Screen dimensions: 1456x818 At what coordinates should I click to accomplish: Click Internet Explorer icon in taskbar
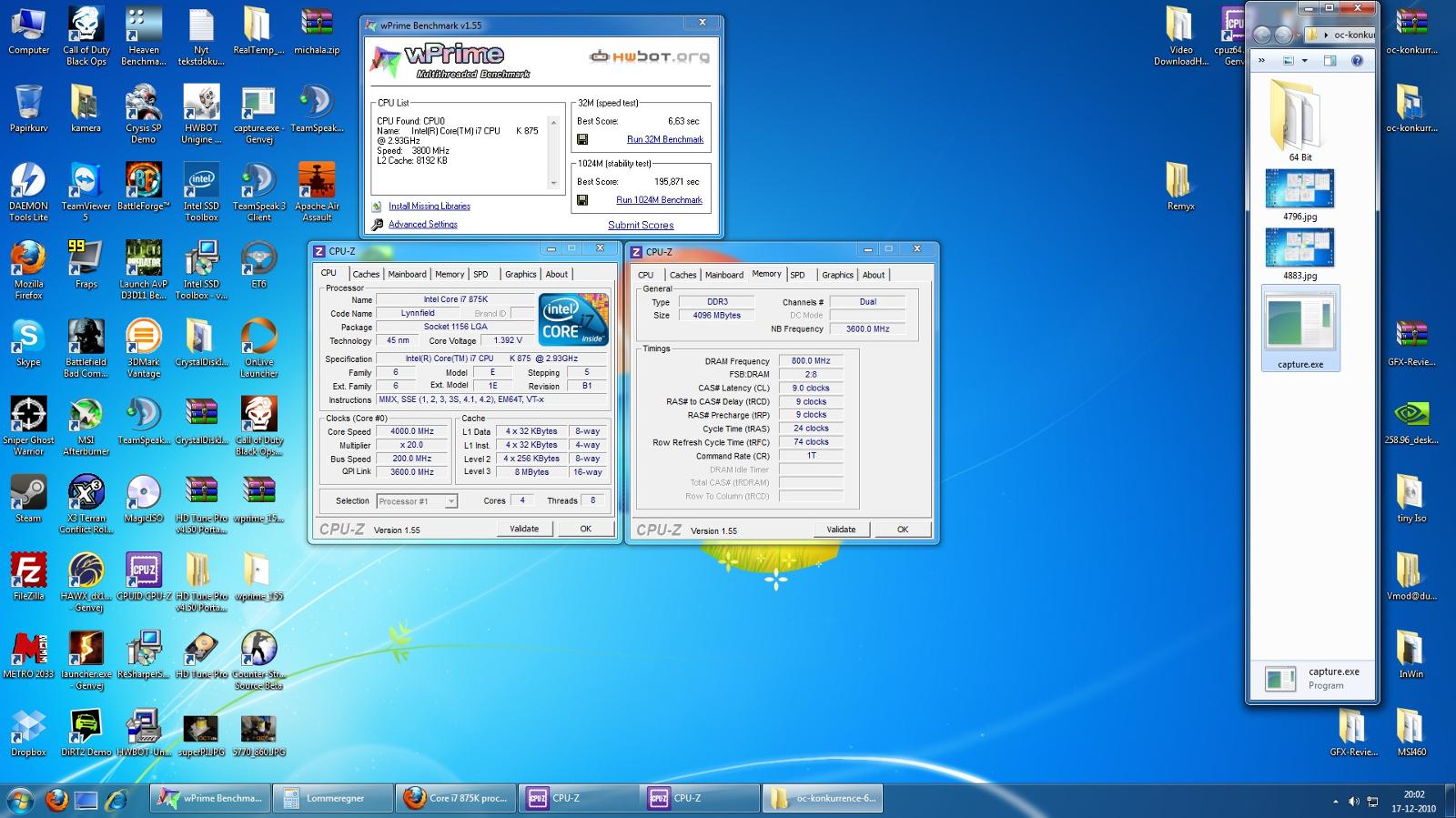point(116,800)
